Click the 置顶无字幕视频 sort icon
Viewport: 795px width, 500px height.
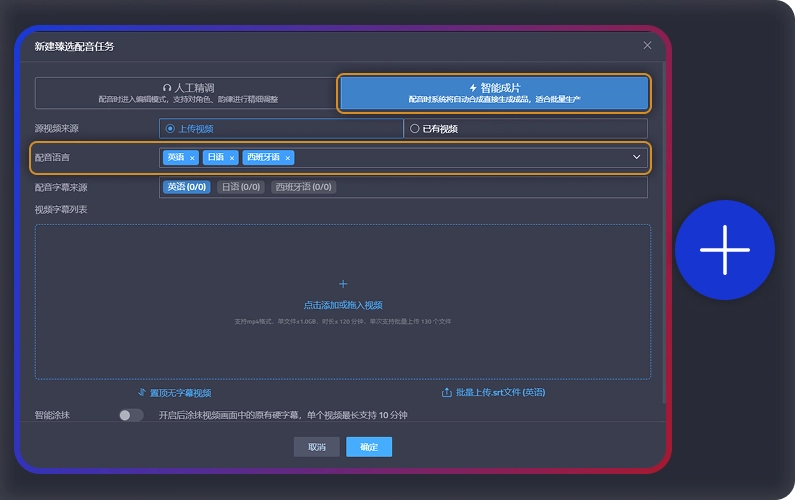coord(142,393)
